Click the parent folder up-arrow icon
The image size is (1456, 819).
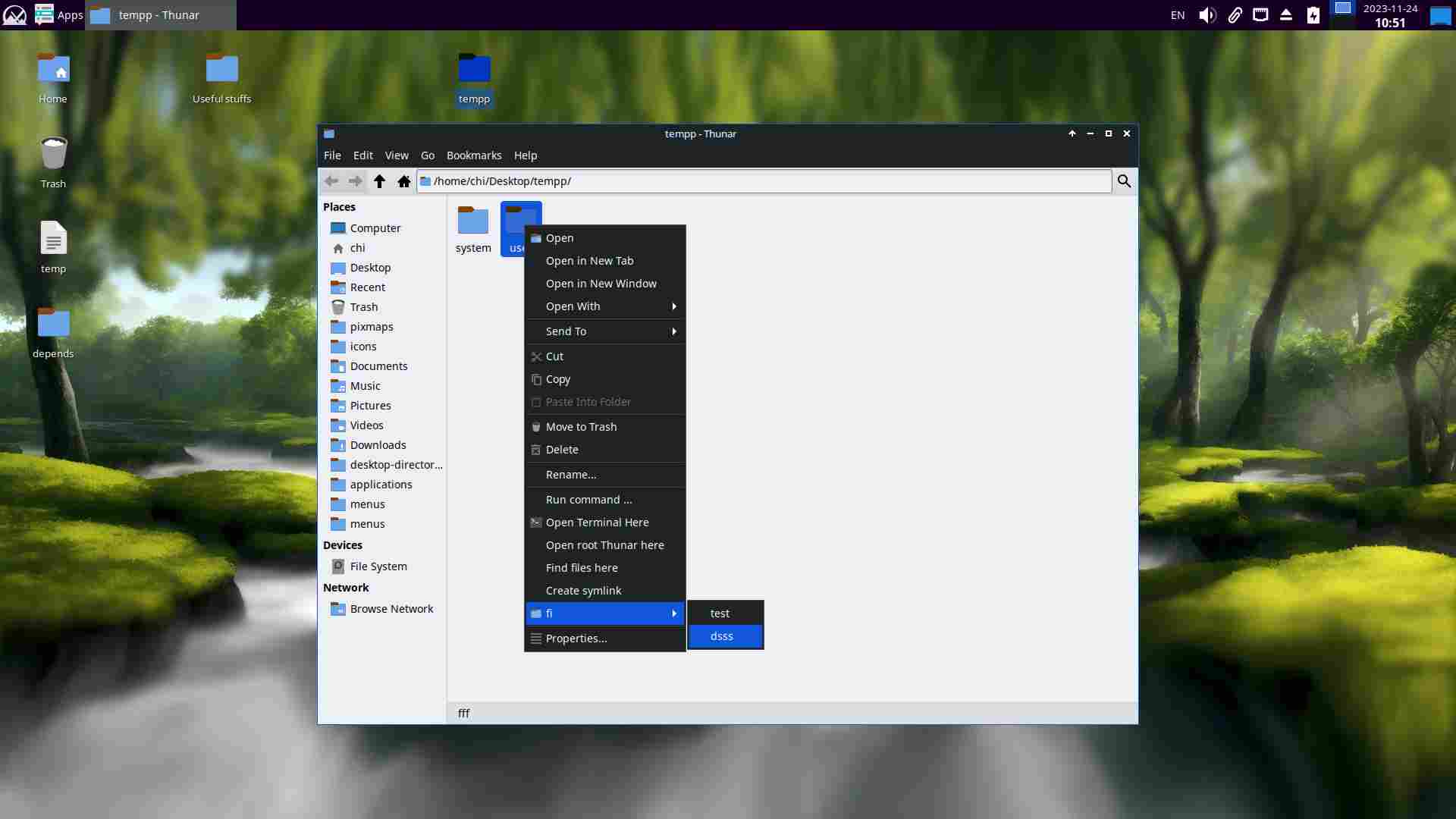tap(379, 181)
